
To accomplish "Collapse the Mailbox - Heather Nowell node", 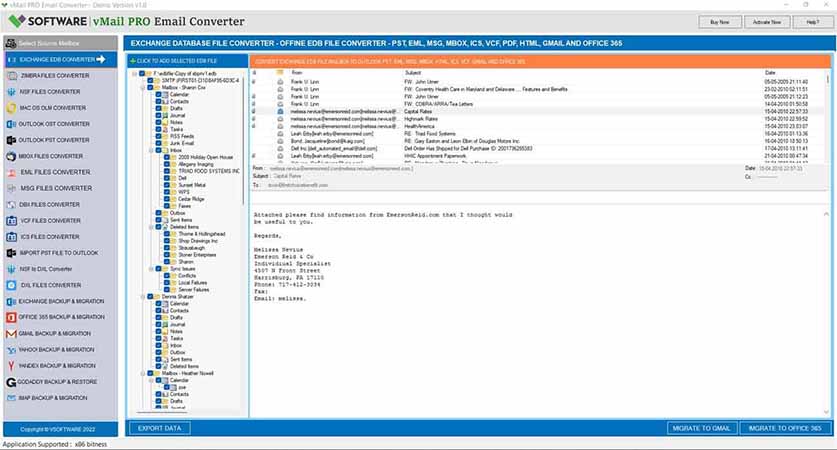I will [143, 374].
